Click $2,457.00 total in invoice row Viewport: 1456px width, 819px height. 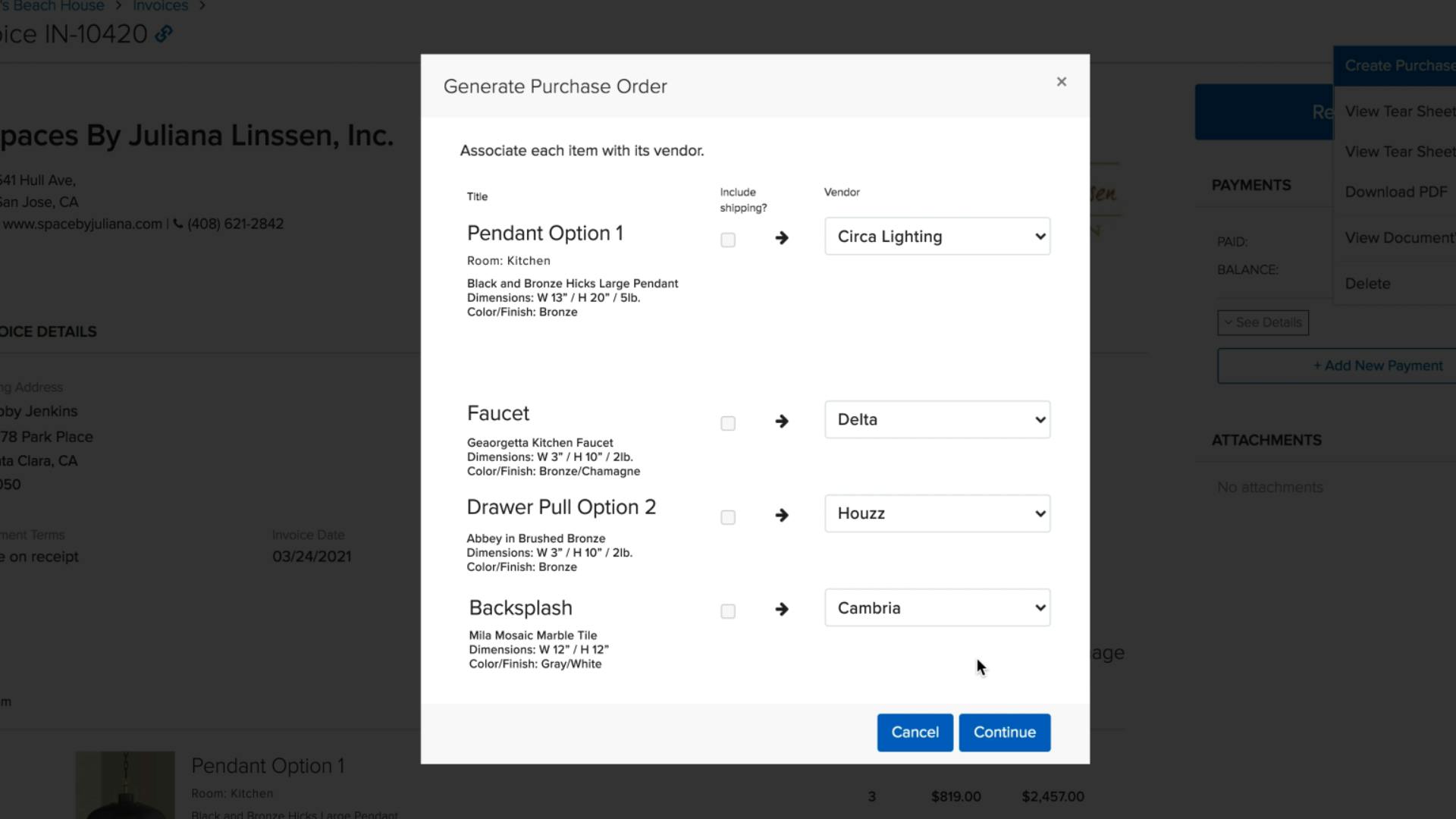(1053, 797)
